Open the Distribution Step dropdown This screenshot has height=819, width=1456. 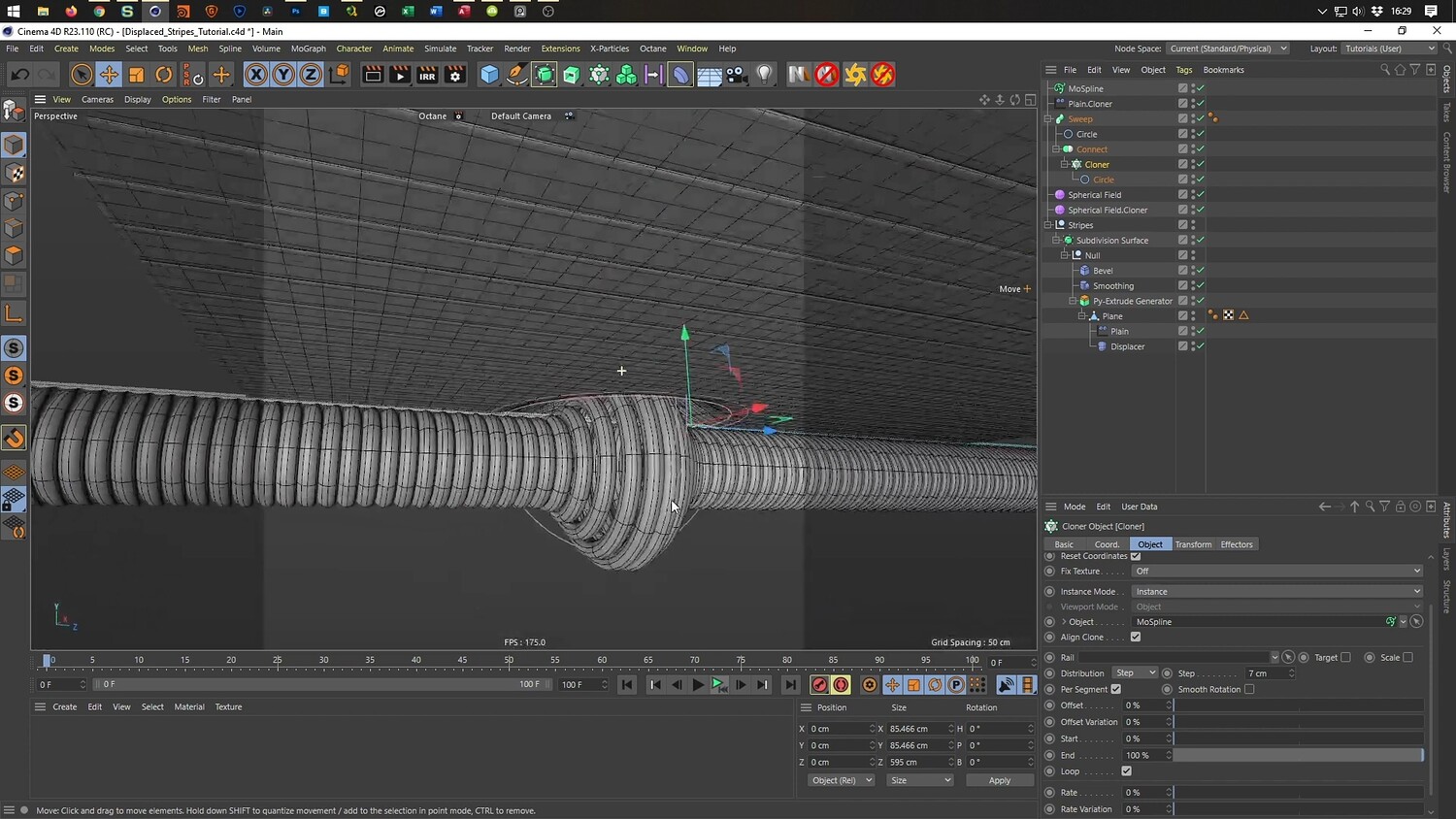(1135, 673)
